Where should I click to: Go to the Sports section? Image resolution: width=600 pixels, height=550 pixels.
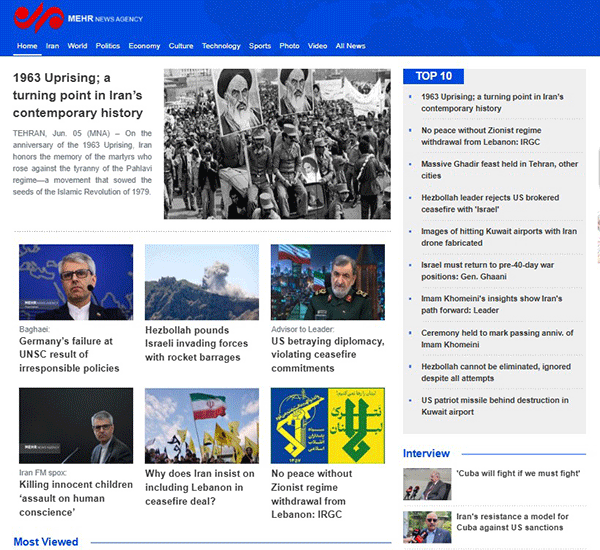pos(260,46)
